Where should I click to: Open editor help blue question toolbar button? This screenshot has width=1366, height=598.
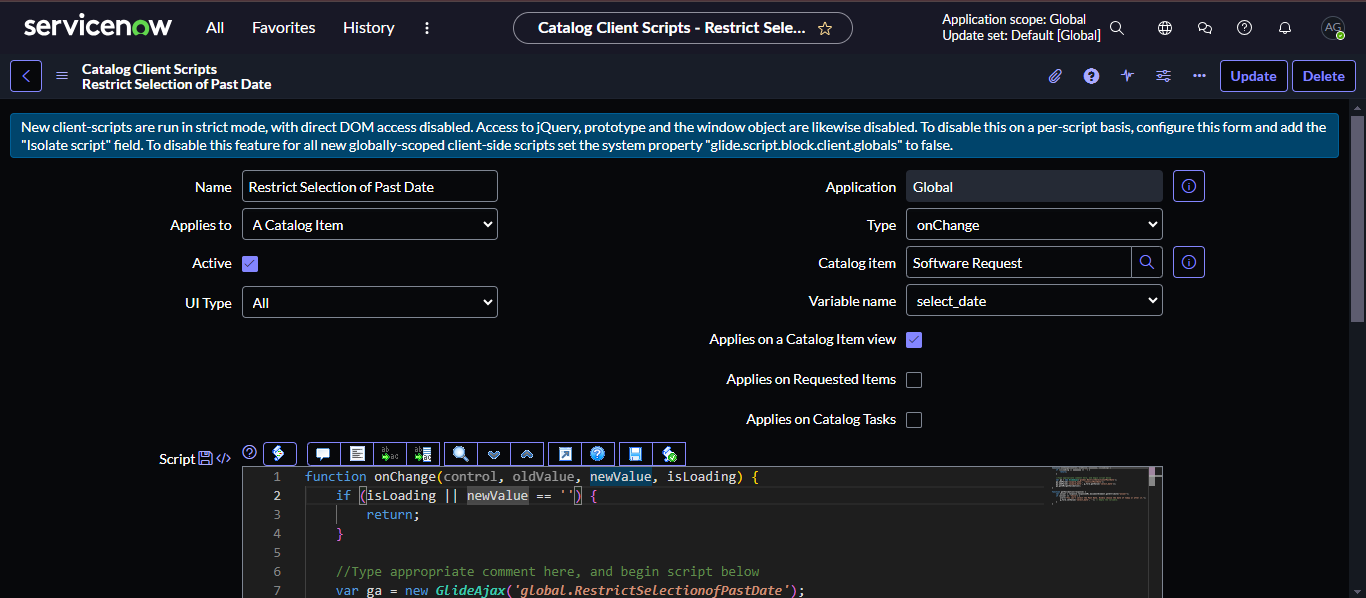click(x=597, y=454)
